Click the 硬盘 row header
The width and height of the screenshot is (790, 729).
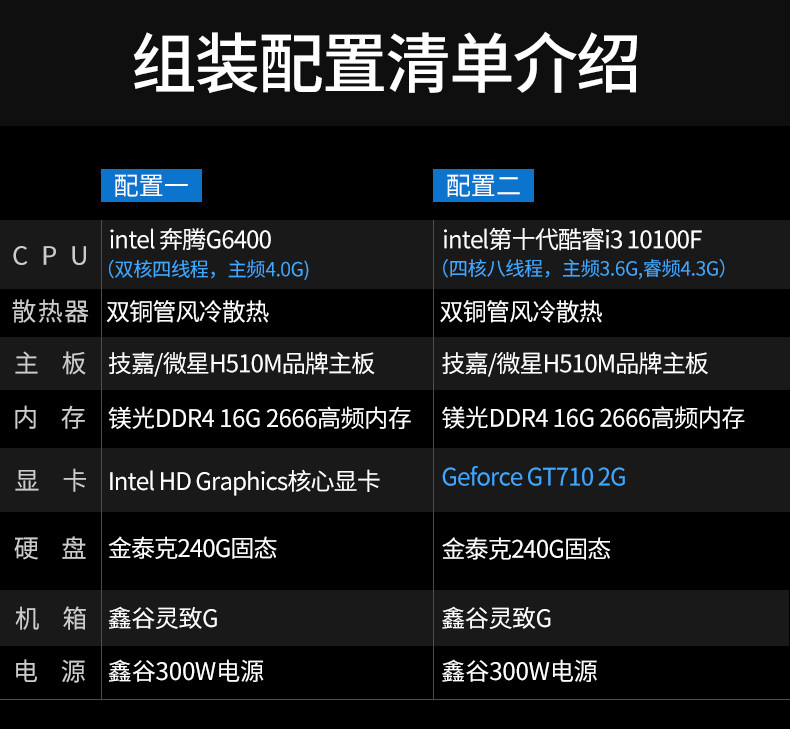pos(50,548)
